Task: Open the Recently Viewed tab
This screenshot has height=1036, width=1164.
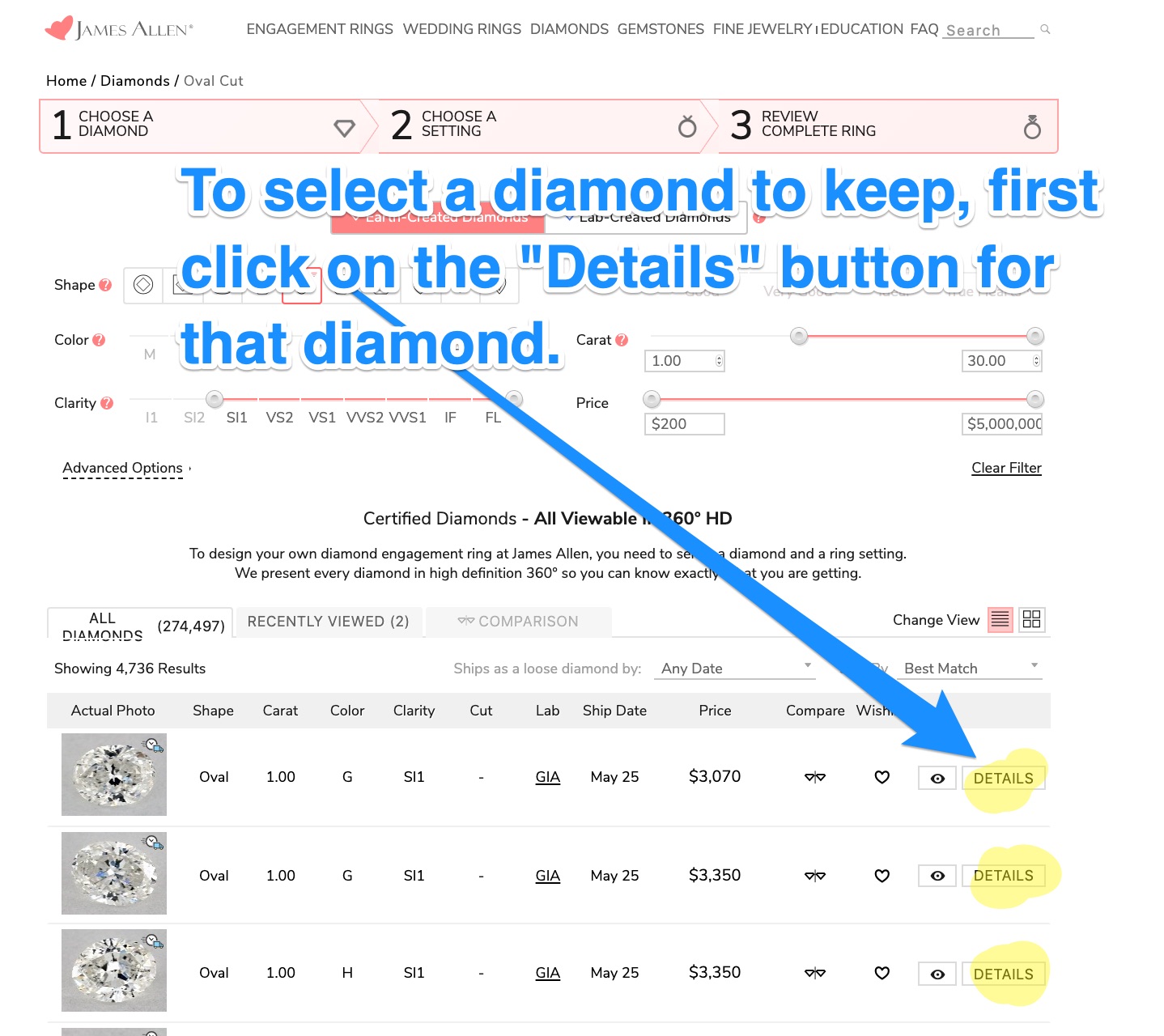Action: (328, 622)
